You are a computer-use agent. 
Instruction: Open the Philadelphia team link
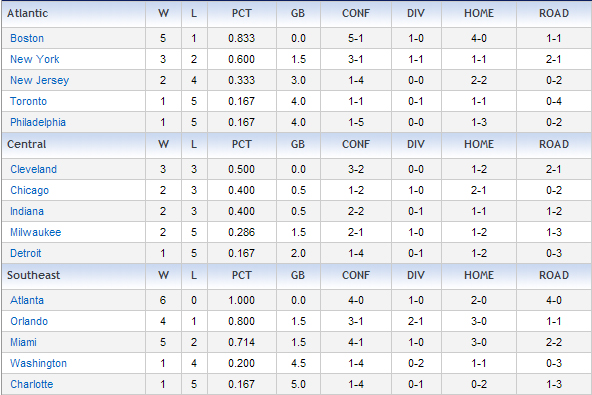point(38,122)
